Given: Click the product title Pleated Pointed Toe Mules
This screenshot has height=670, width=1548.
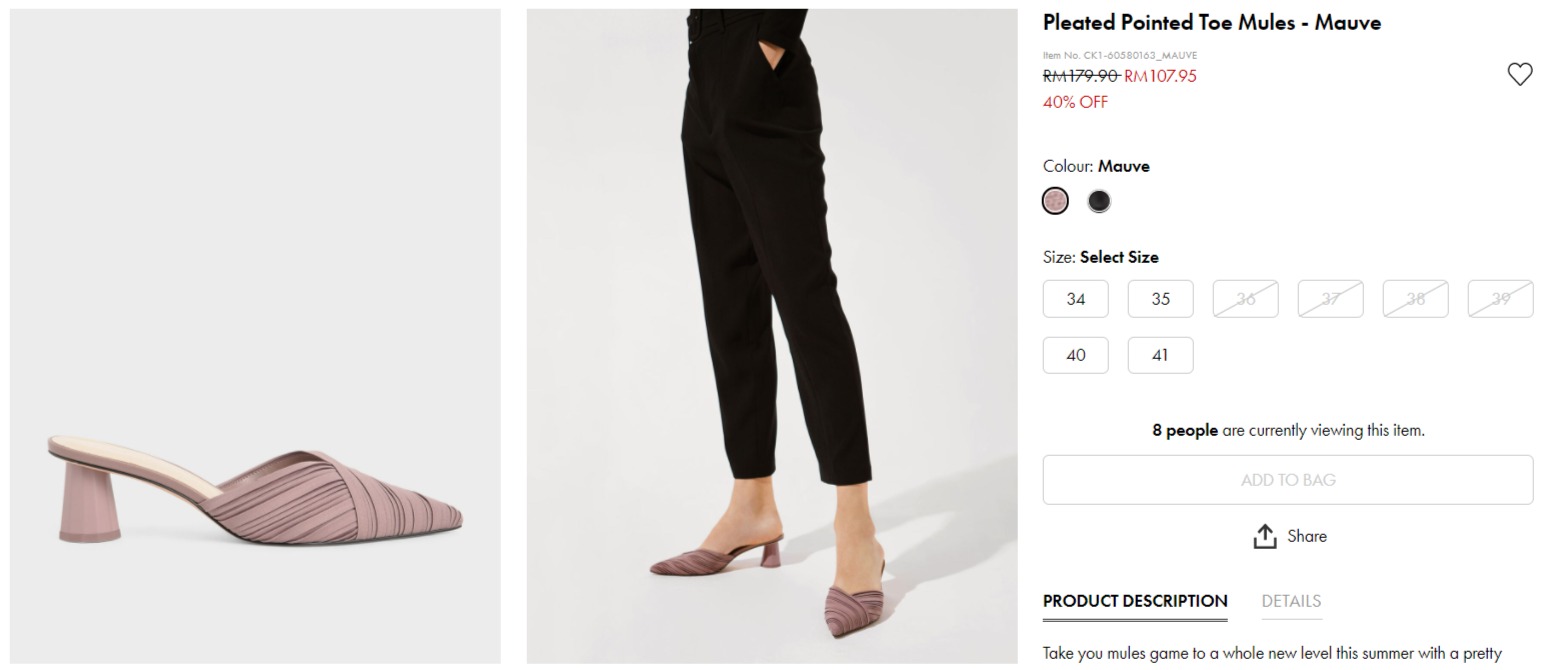Looking at the screenshot, I should tap(1211, 23).
